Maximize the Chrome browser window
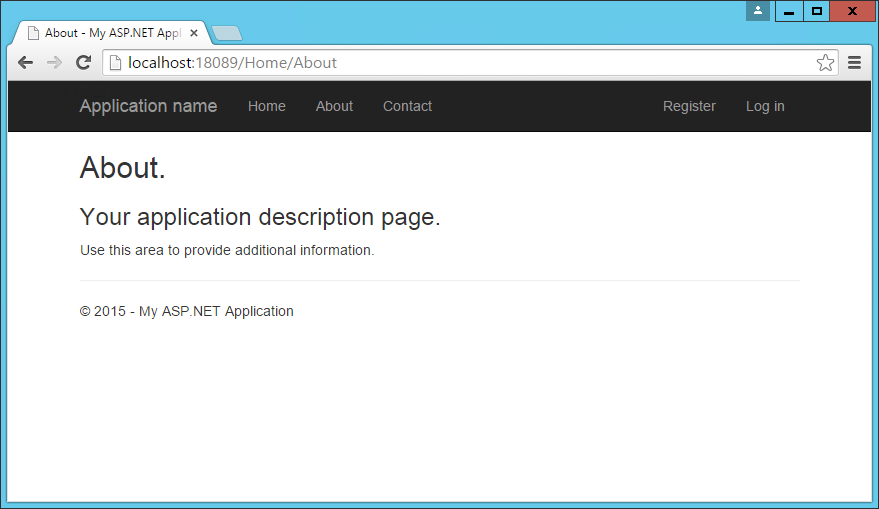This screenshot has height=509, width=879. click(817, 11)
